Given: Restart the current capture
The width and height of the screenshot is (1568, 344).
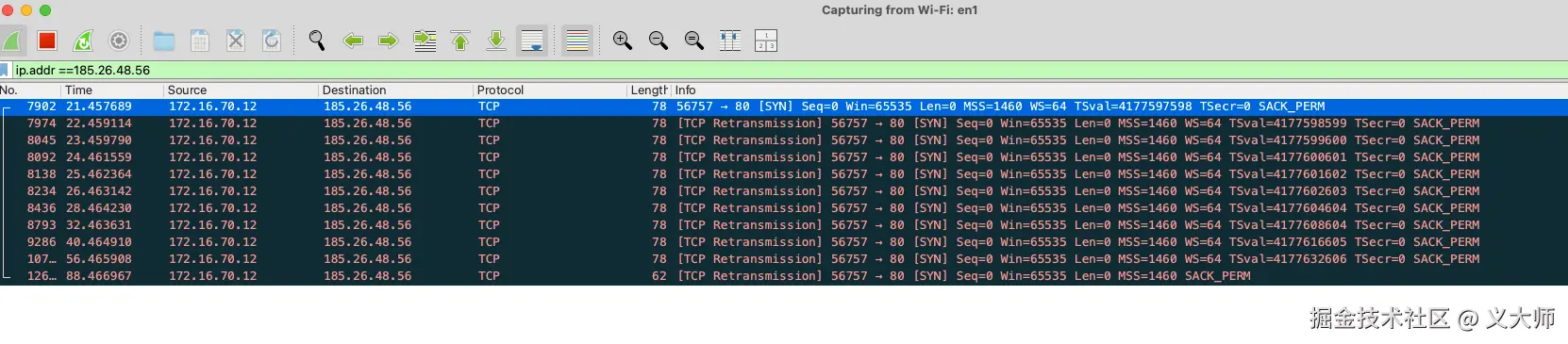Looking at the screenshot, I should [83, 41].
